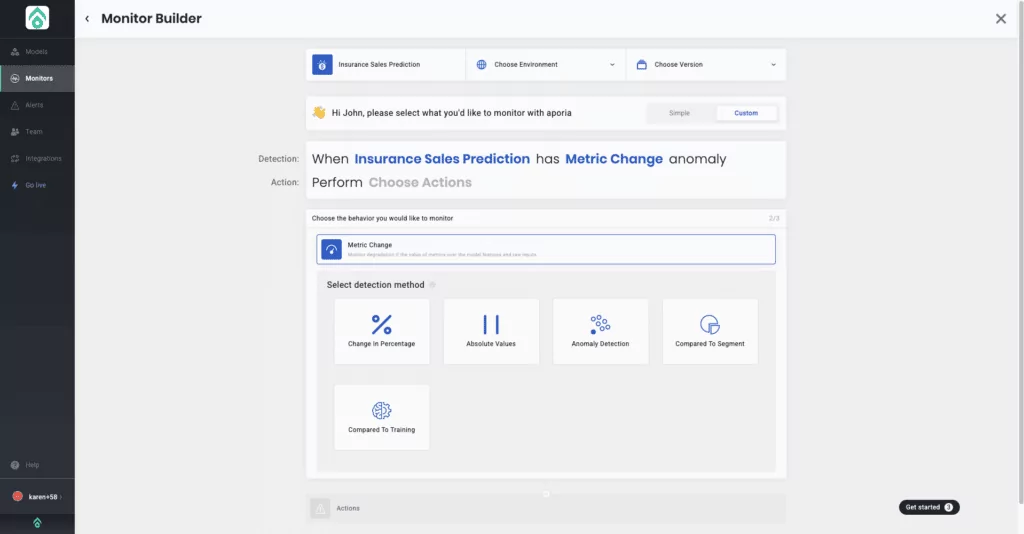Open Go live in the sidebar

pyautogui.click(x=37, y=185)
